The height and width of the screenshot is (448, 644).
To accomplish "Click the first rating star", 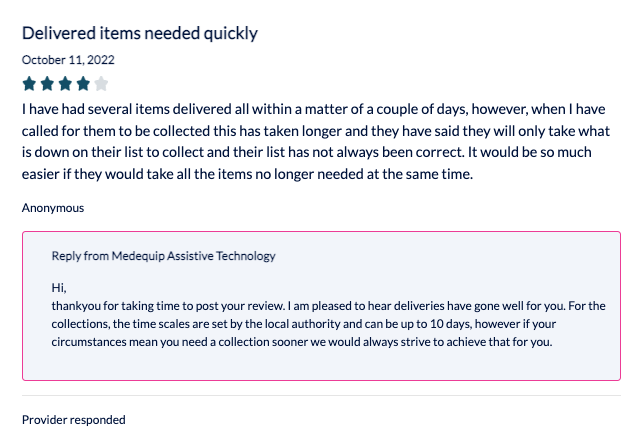I will [x=30, y=83].
